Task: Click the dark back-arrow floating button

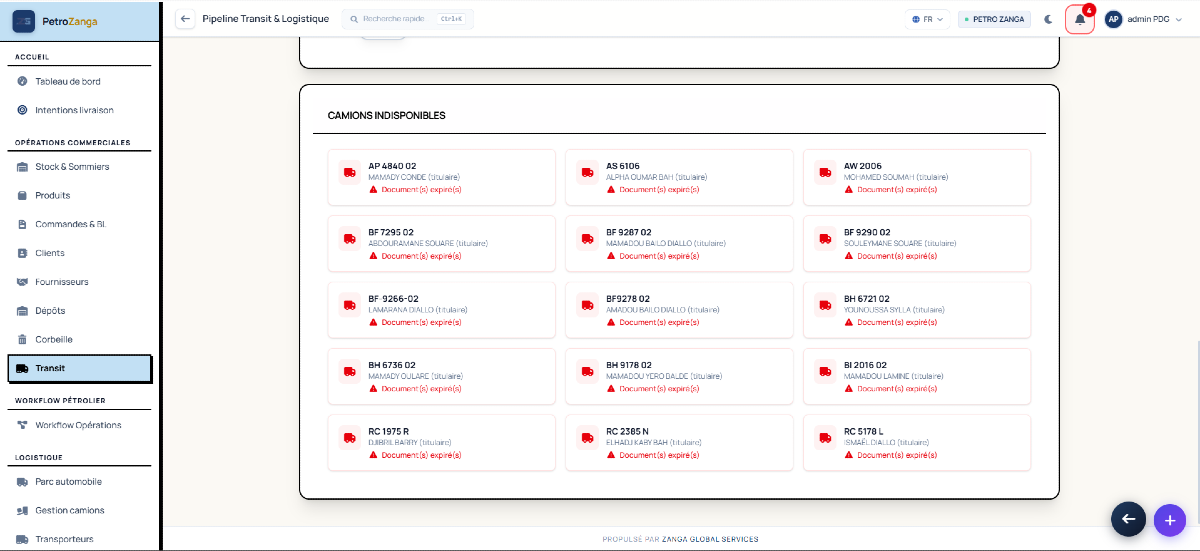Action: (x=1128, y=518)
